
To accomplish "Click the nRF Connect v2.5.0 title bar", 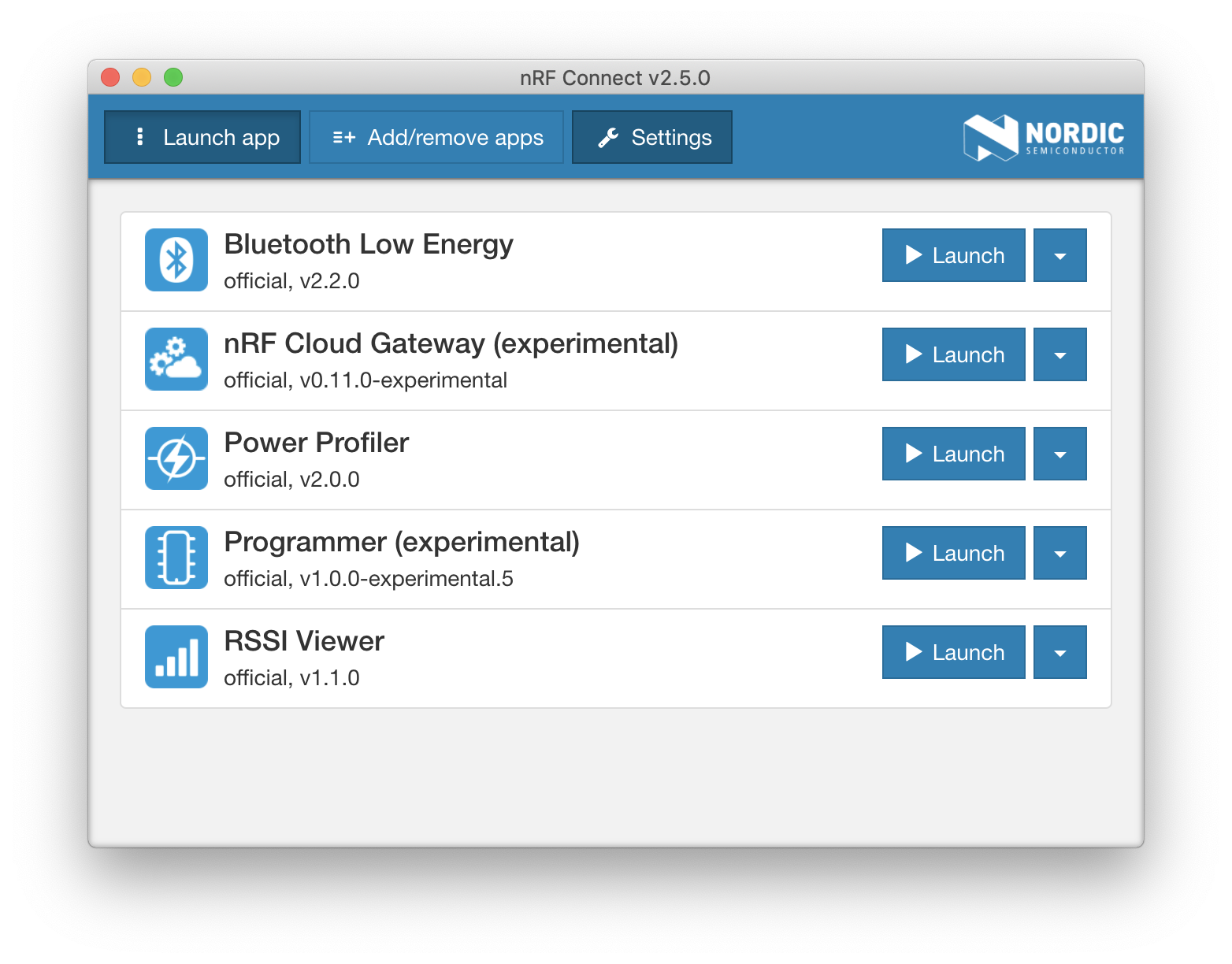I will click(x=615, y=77).
